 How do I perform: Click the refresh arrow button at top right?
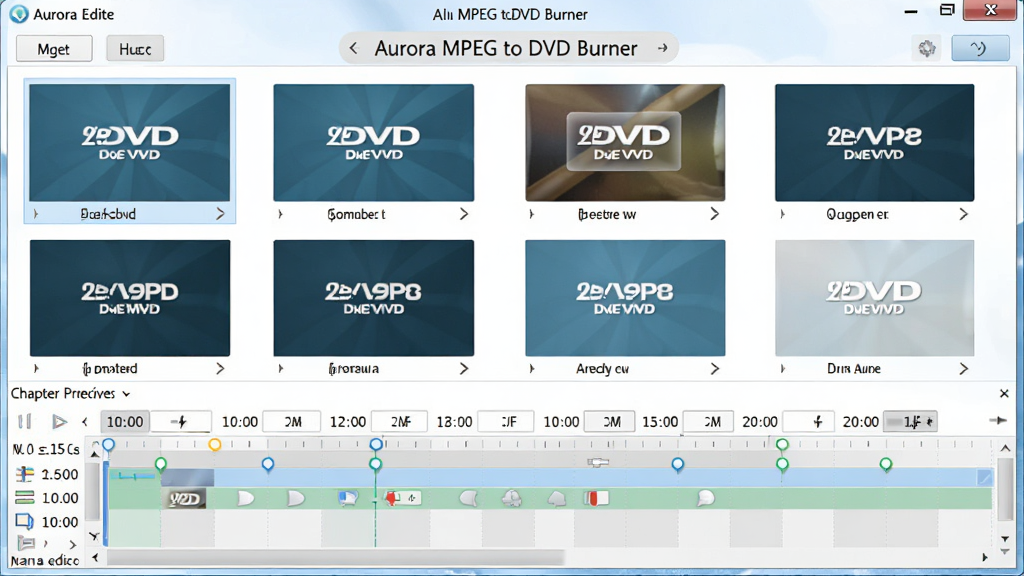(980, 48)
